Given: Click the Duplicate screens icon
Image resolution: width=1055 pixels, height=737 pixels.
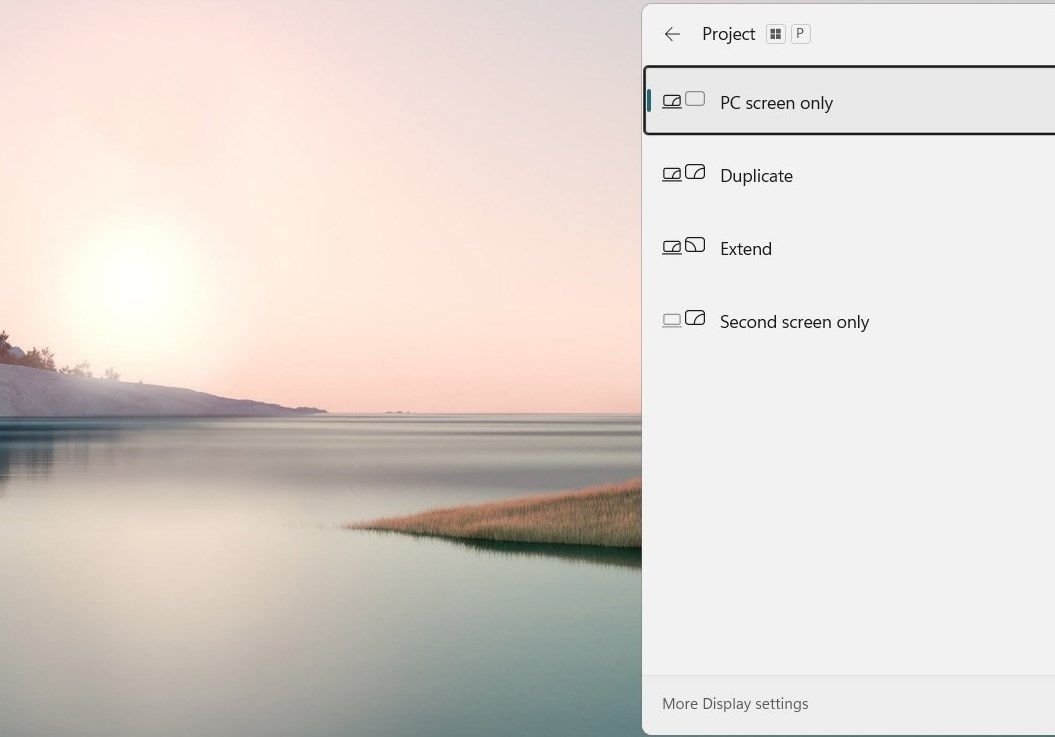Looking at the screenshot, I should (684, 173).
